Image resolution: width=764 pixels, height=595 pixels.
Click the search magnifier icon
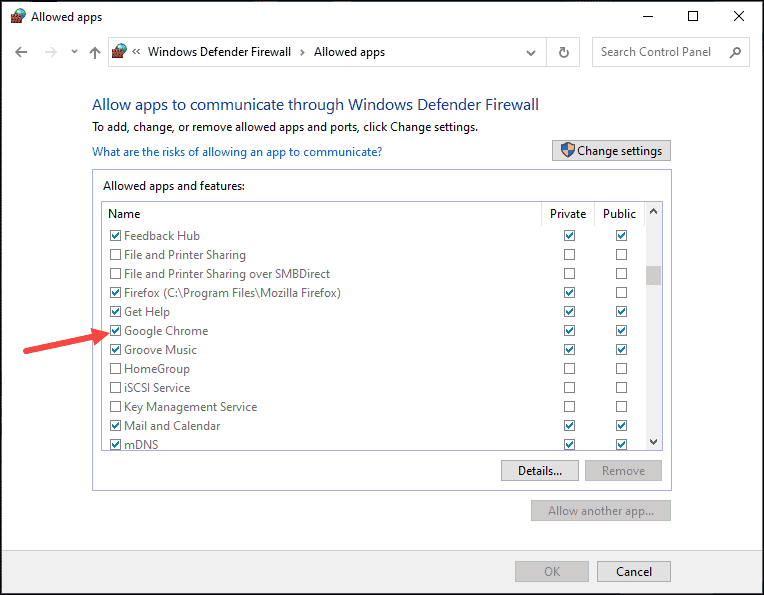point(735,52)
